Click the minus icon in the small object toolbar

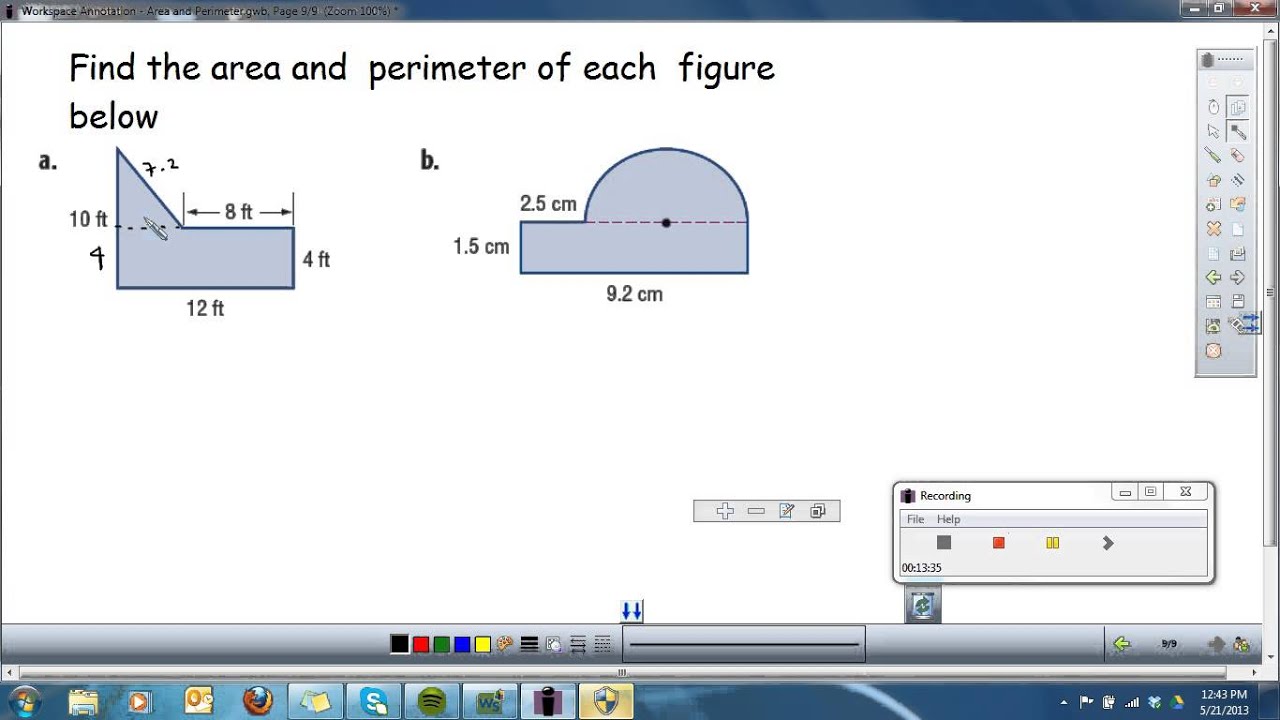pos(756,511)
